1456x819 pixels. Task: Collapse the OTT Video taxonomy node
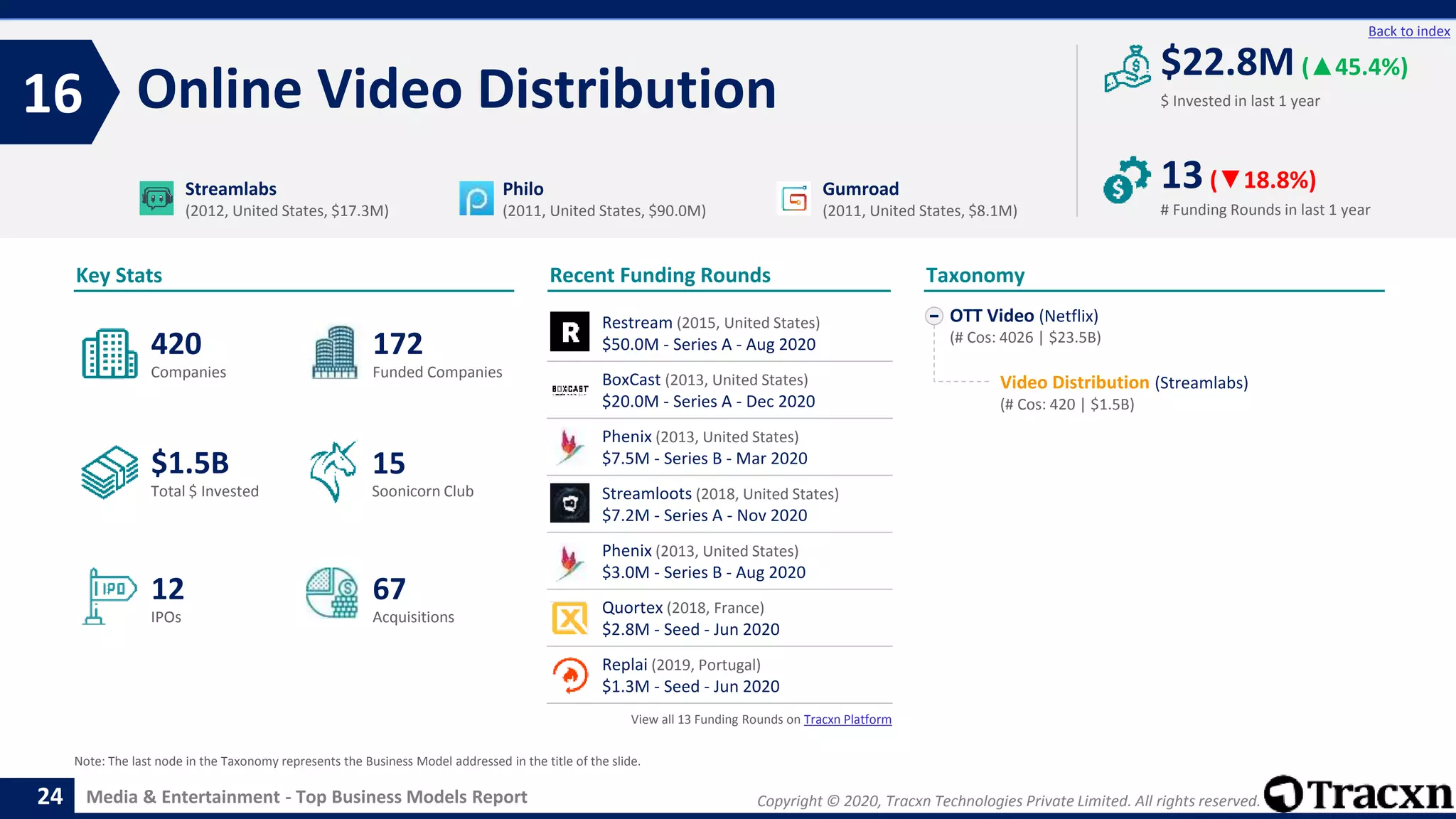pyautogui.click(x=934, y=316)
